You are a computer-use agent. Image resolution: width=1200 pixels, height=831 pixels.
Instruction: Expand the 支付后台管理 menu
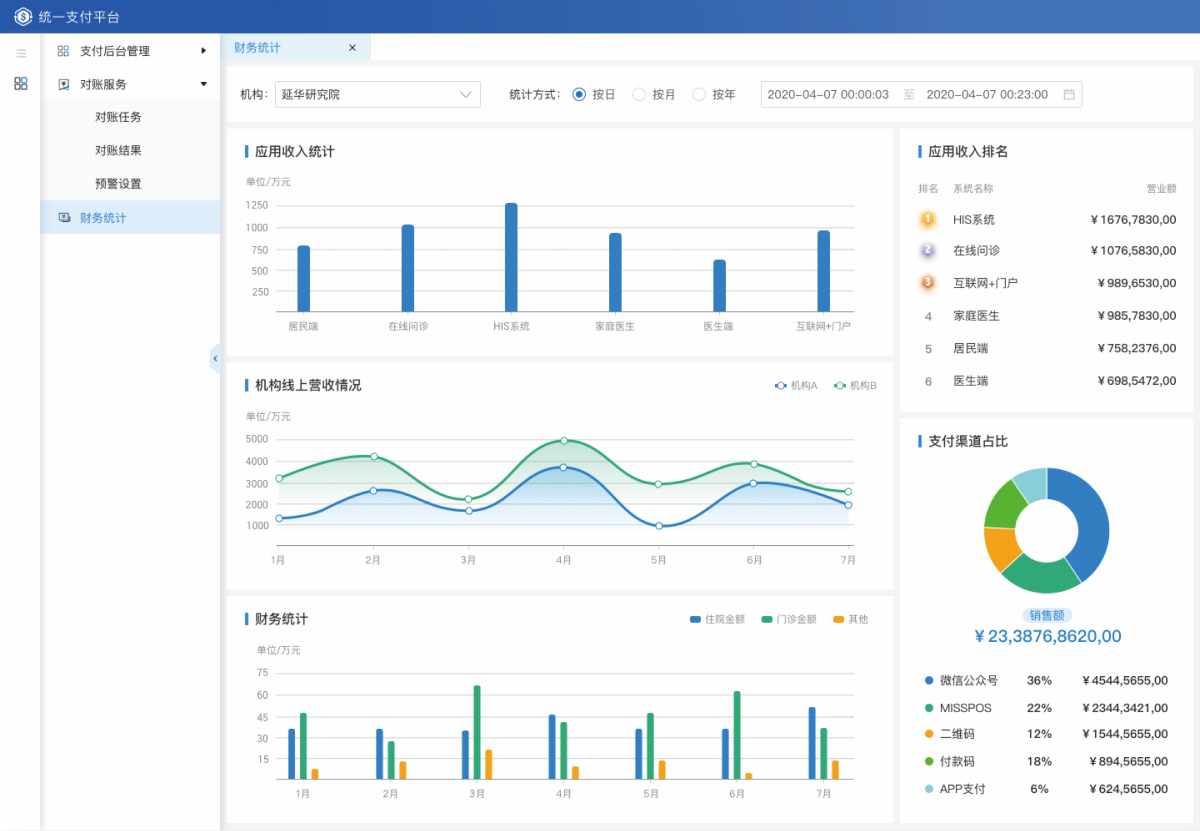point(130,51)
